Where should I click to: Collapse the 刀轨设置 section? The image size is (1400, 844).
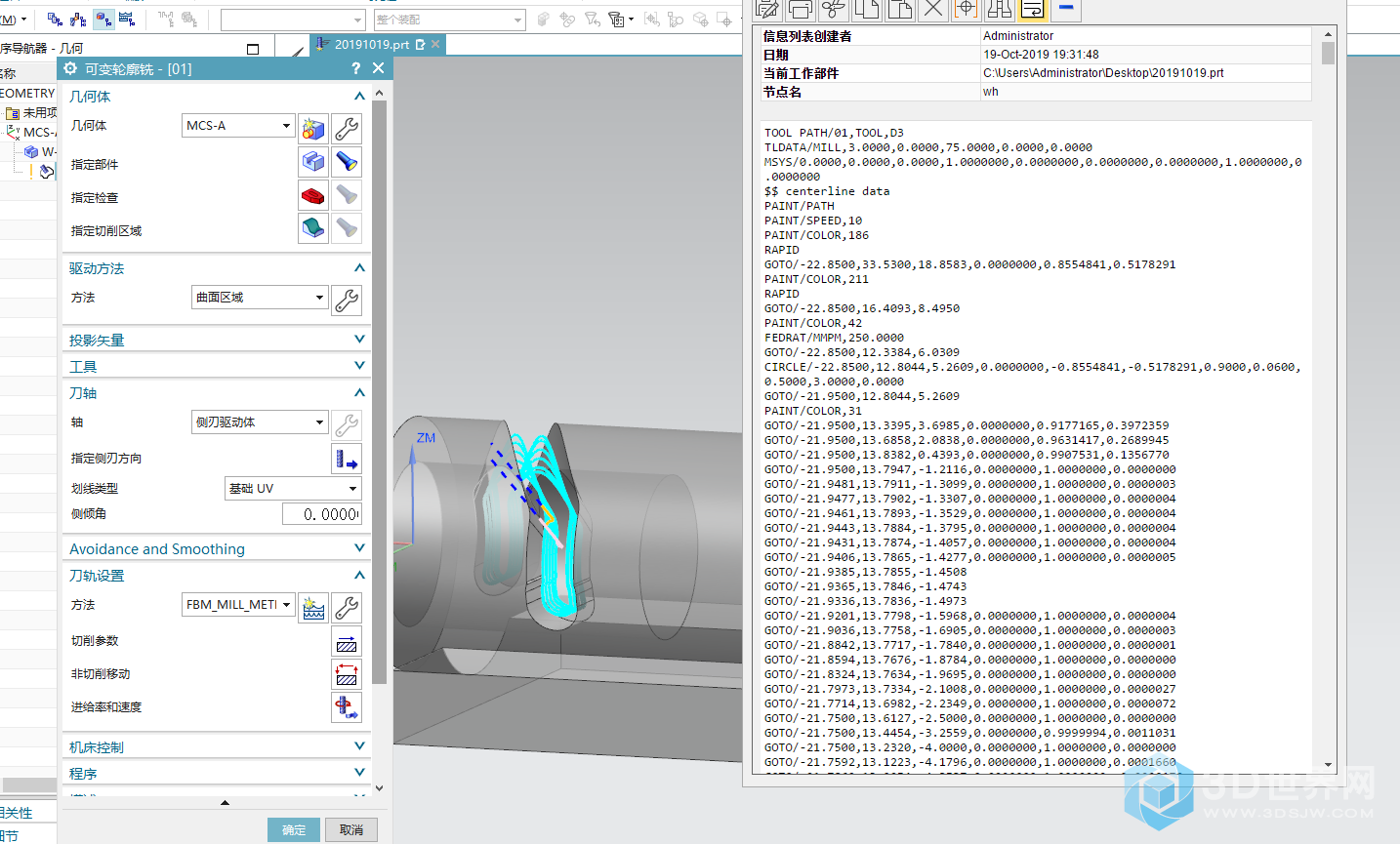[x=359, y=575]
